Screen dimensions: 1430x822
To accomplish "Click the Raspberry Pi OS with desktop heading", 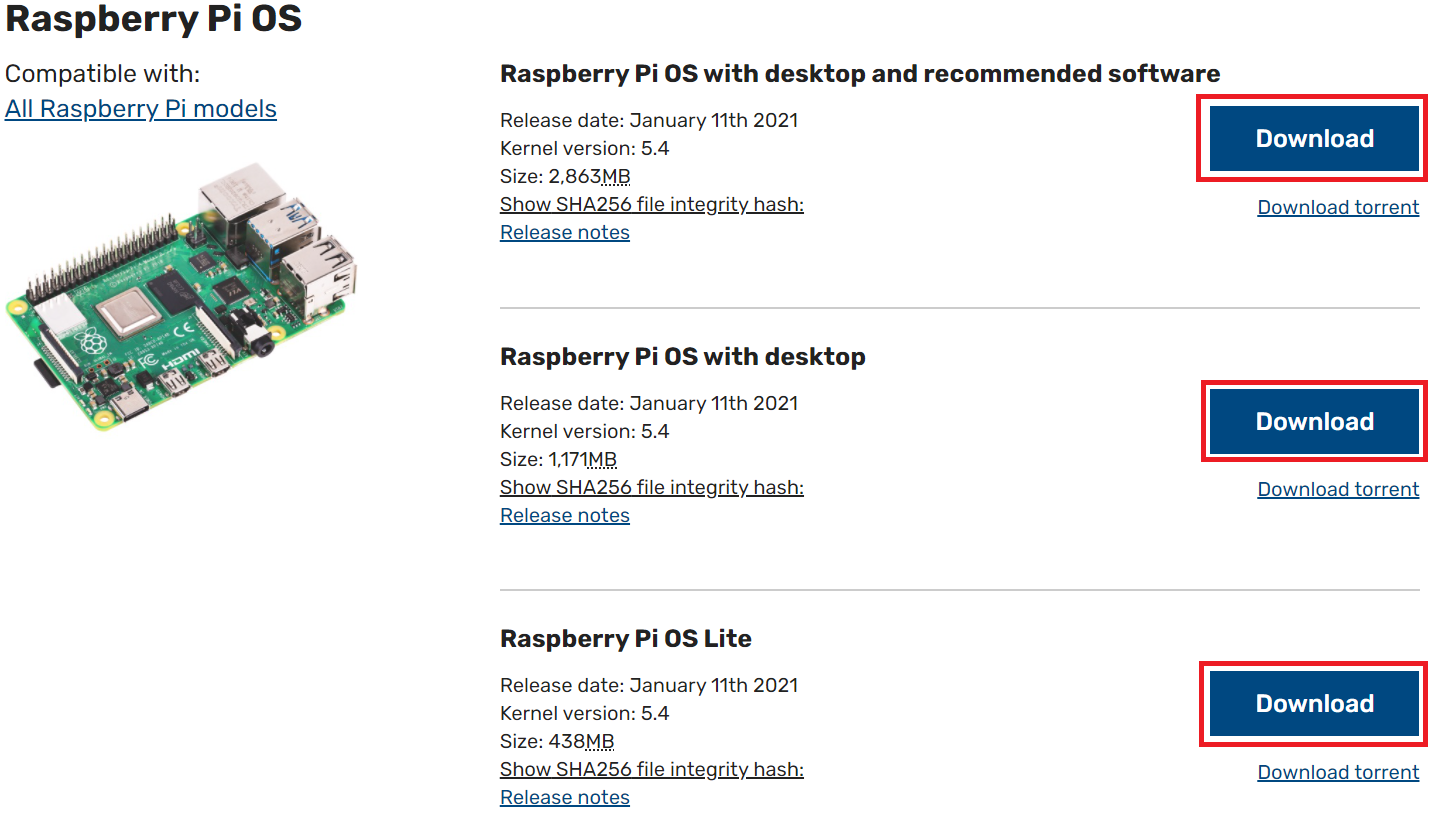I will pyautogui.click(x=683, y=356).
